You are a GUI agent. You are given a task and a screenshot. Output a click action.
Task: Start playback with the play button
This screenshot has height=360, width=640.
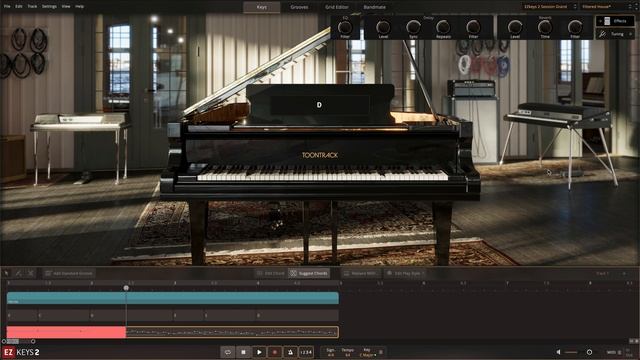(259, 352)
